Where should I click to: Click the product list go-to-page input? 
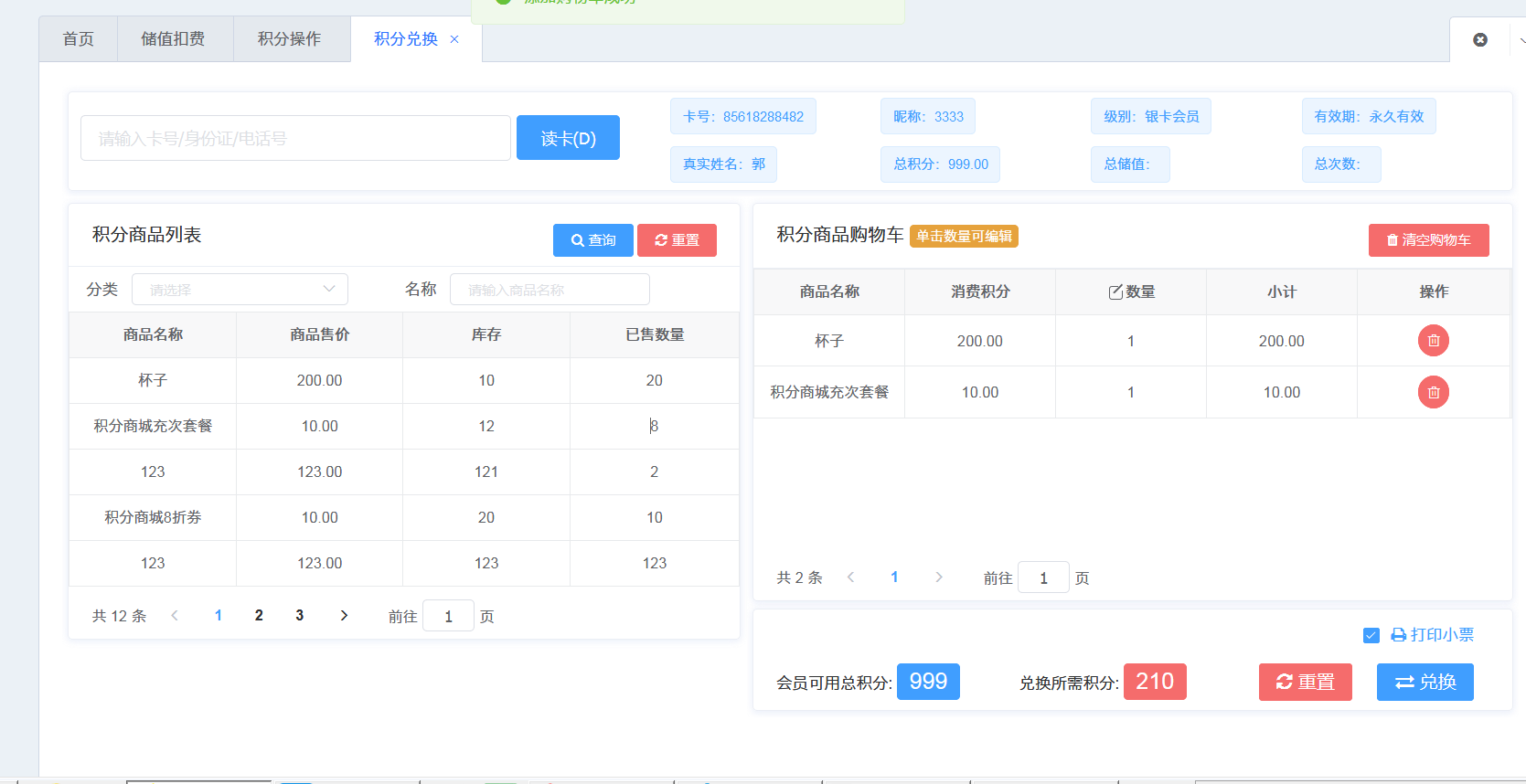tap(448, 616)
